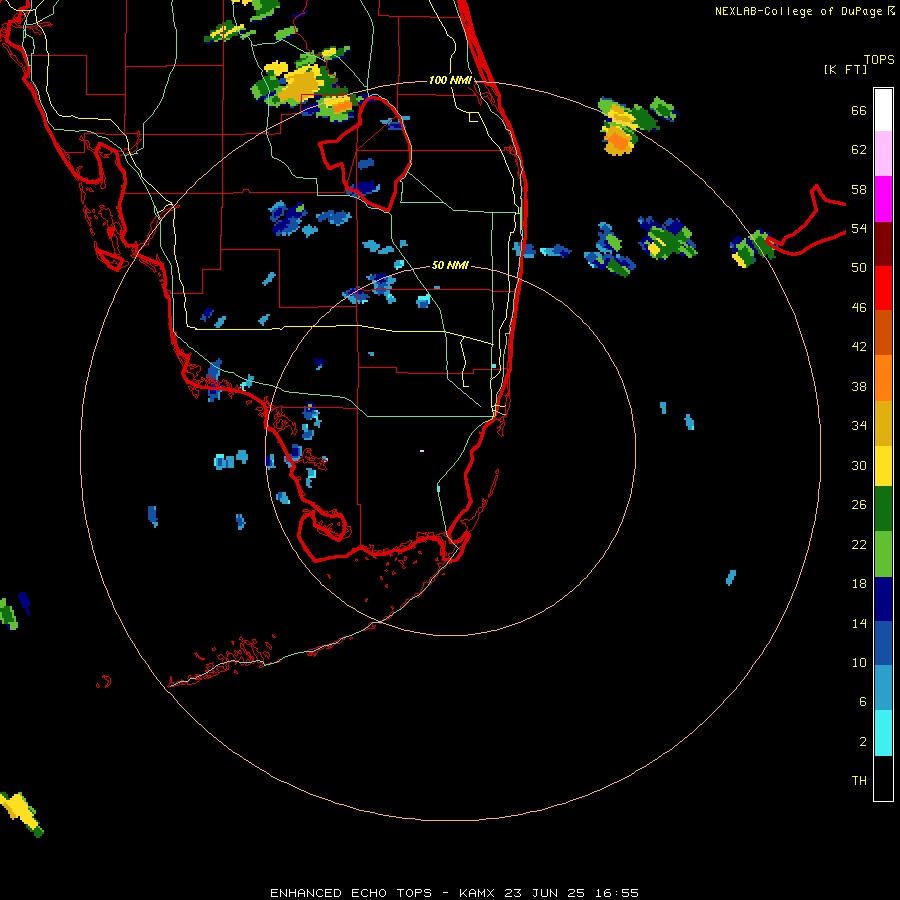Viewport: 900px width, 900px height.
Task: Click the light orange legend swatch
Action: 883,378
